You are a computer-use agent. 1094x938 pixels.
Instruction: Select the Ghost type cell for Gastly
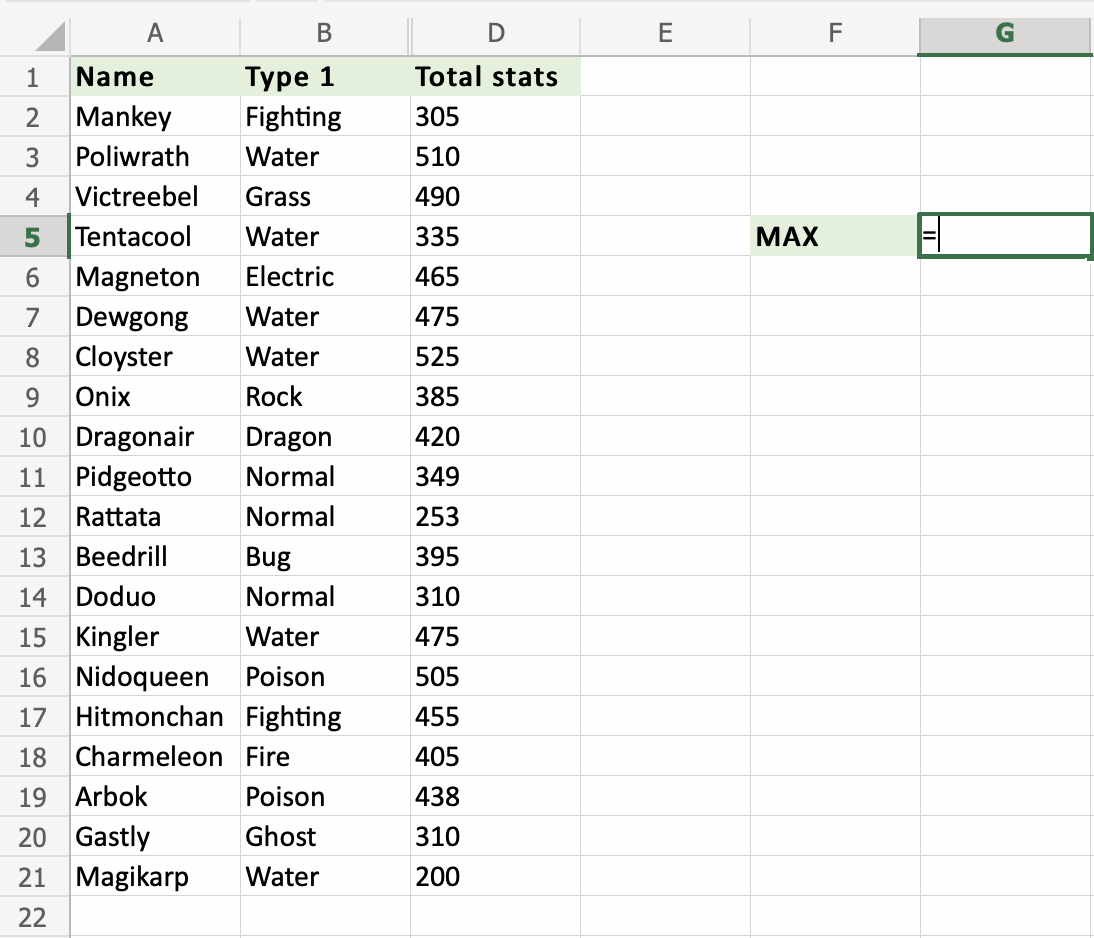coord(324,837)
